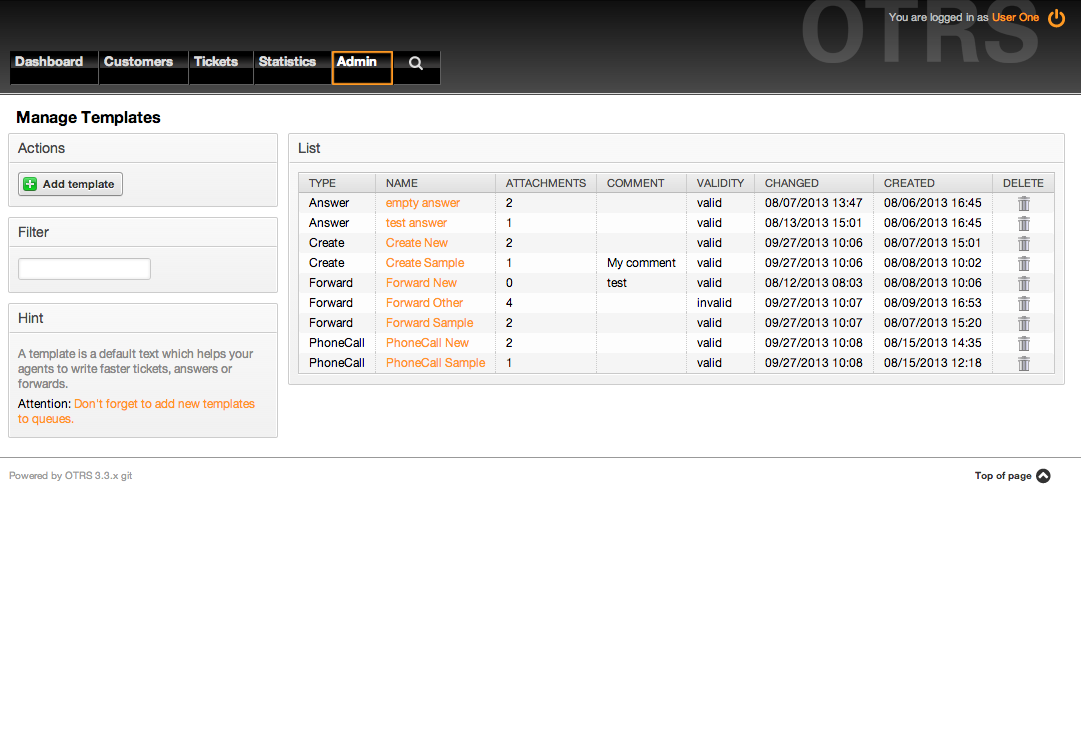Open the 'PhoneCall Sample' template
1081x745 pixels.
tap(435, 363)
